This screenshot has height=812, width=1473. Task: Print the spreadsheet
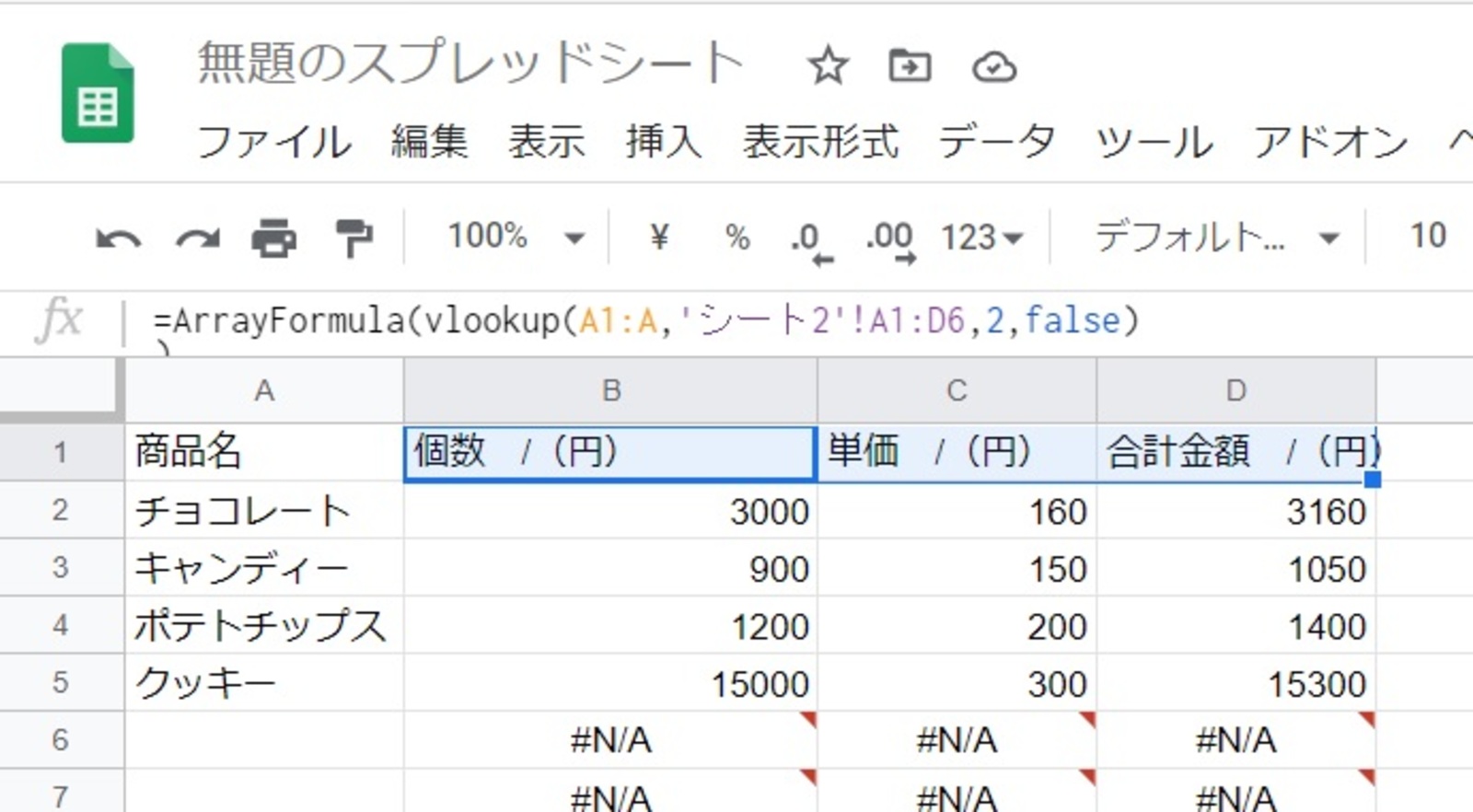point(274,238)
